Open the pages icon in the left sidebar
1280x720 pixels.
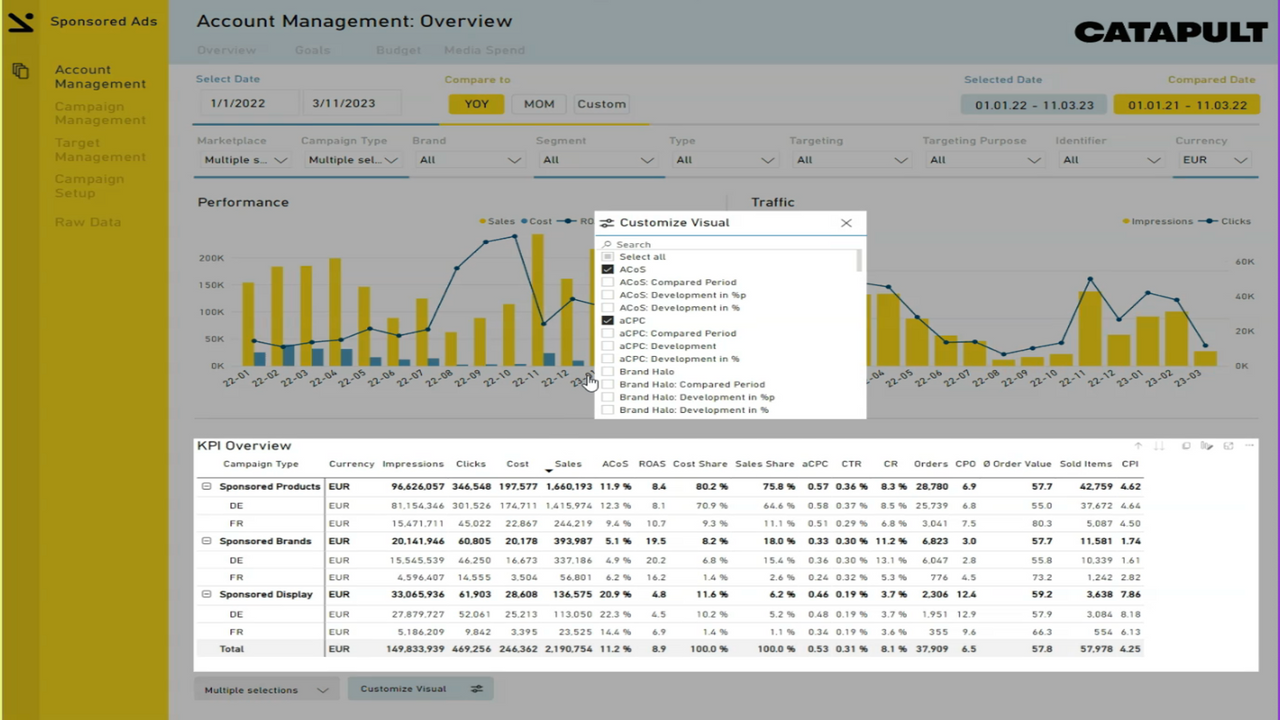(20, 71)
